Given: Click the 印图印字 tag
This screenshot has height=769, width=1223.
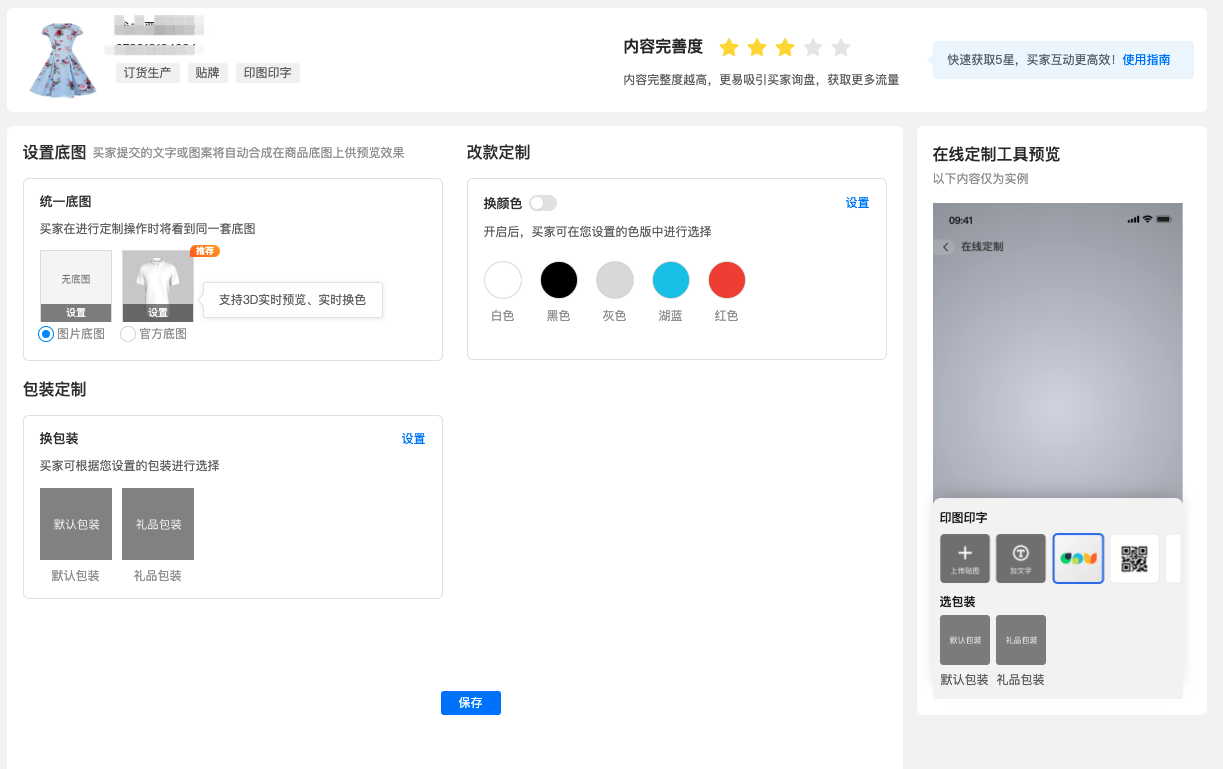Looking at the screenshot, I should tap(267, 73).
